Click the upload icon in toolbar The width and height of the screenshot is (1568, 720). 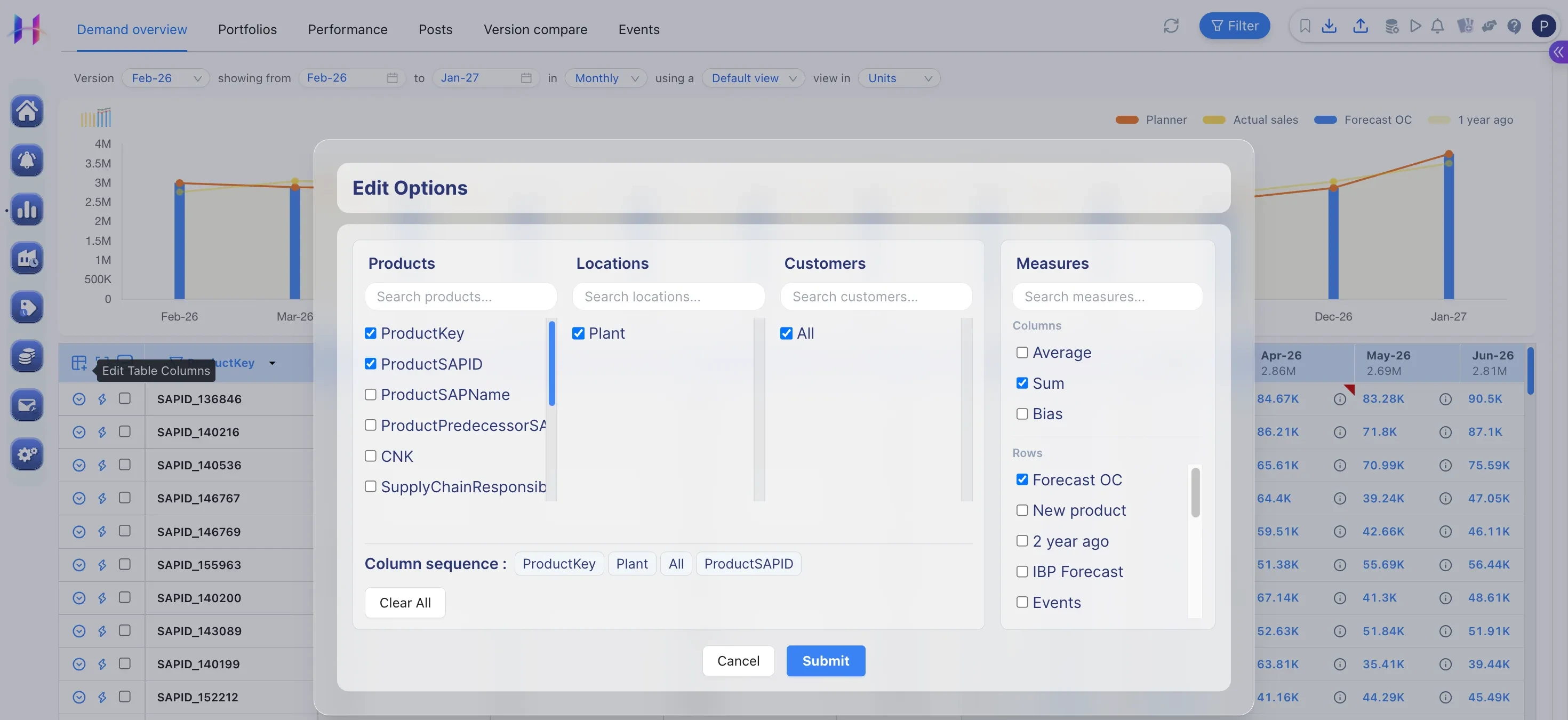pyautogui.click(x=1361, y=26)
